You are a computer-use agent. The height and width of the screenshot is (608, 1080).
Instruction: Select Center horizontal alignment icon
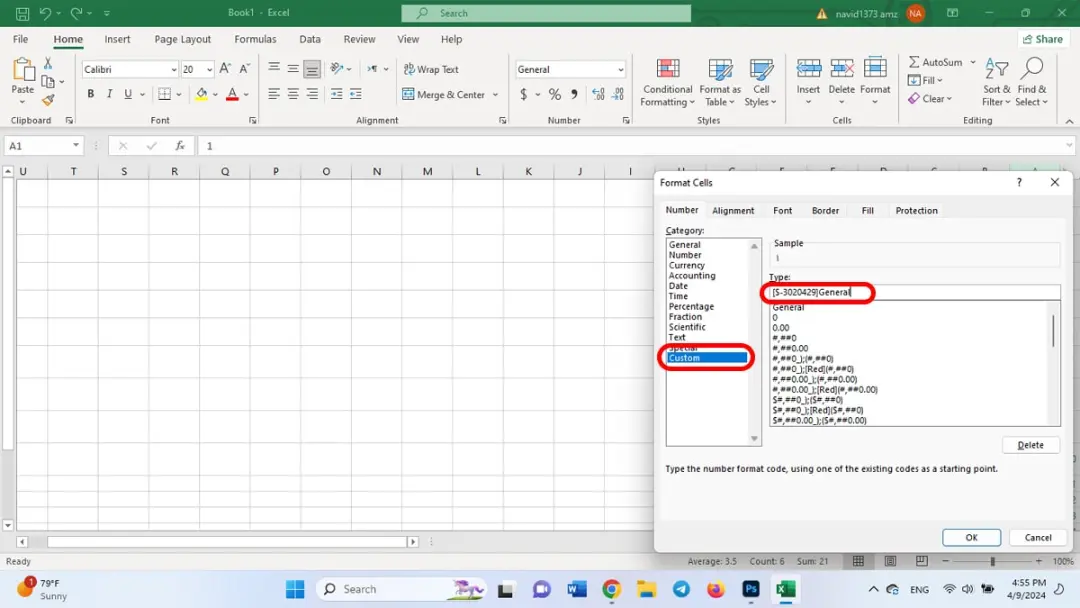(293, 94)
